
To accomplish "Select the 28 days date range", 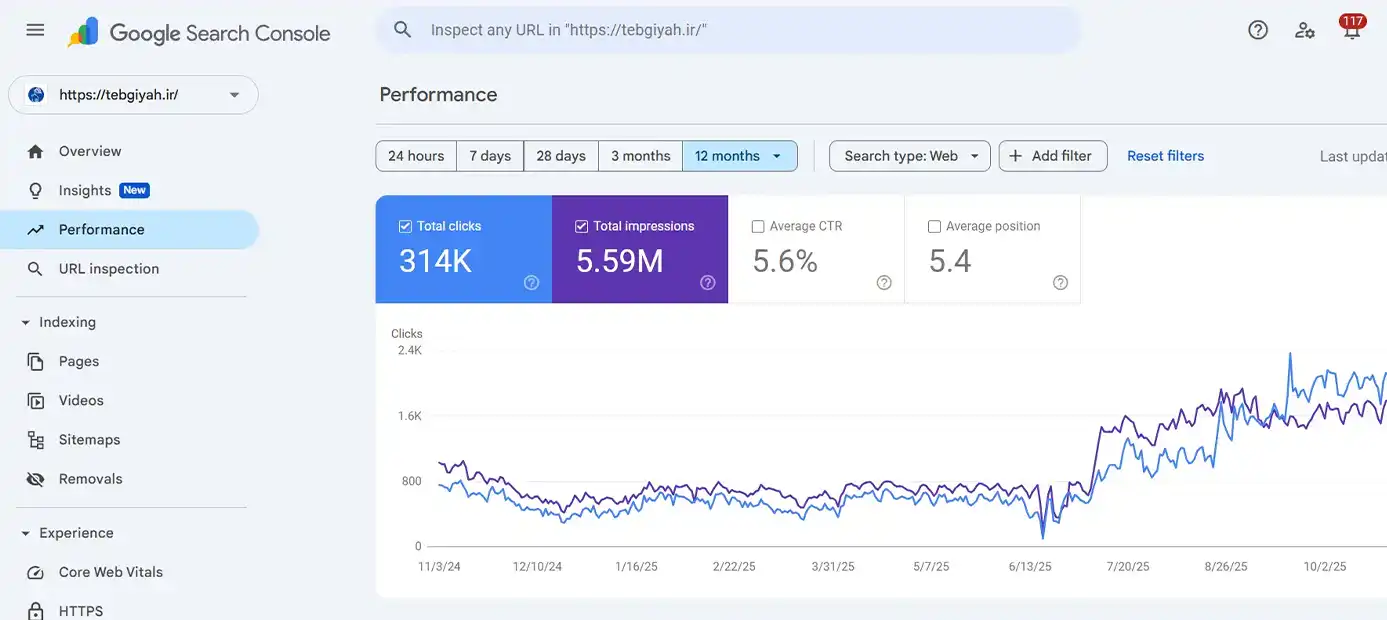I will (x=561, y=156).
